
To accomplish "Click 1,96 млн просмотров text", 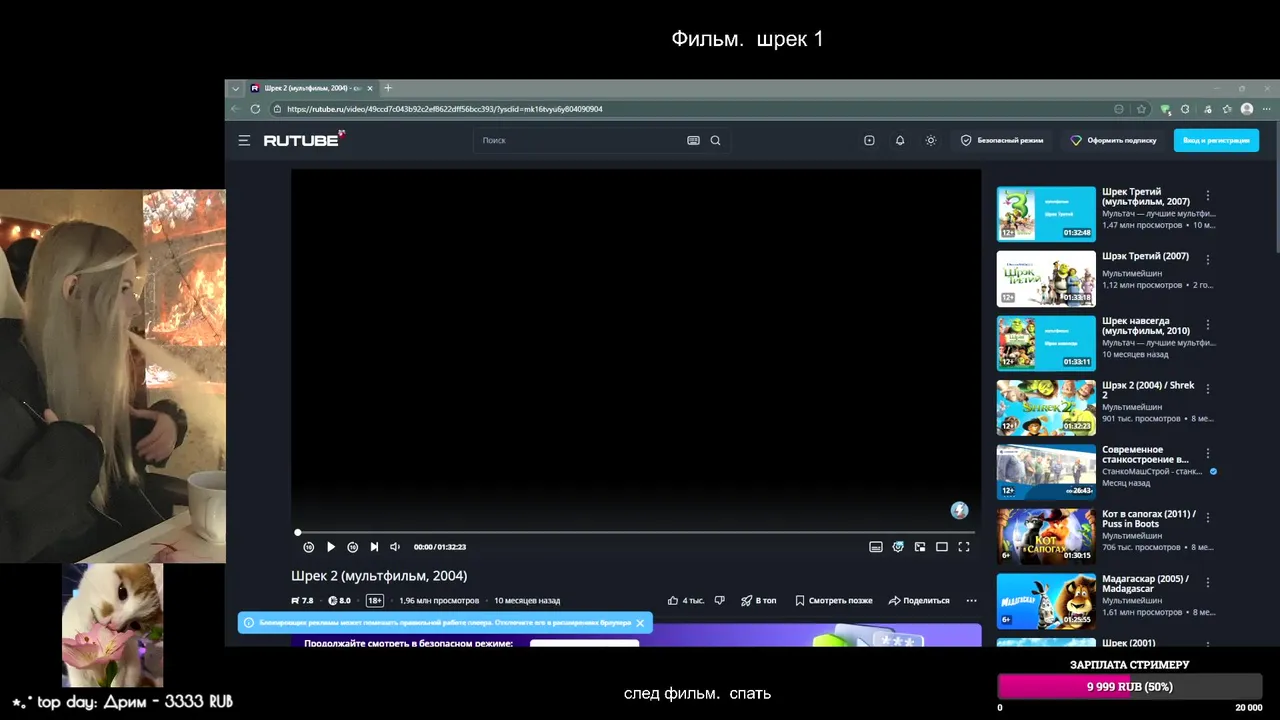I will point(439,601).
